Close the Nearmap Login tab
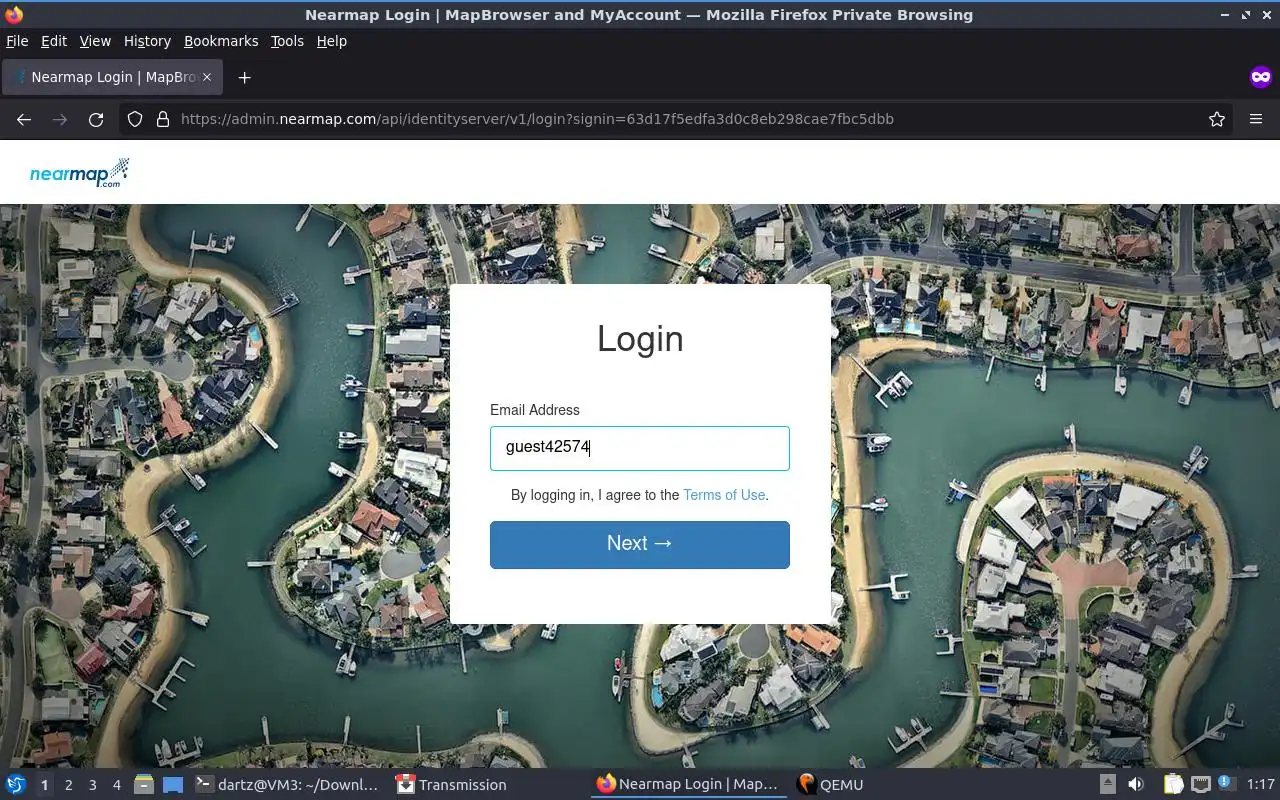1280x800 pixels. click(207, 77)
